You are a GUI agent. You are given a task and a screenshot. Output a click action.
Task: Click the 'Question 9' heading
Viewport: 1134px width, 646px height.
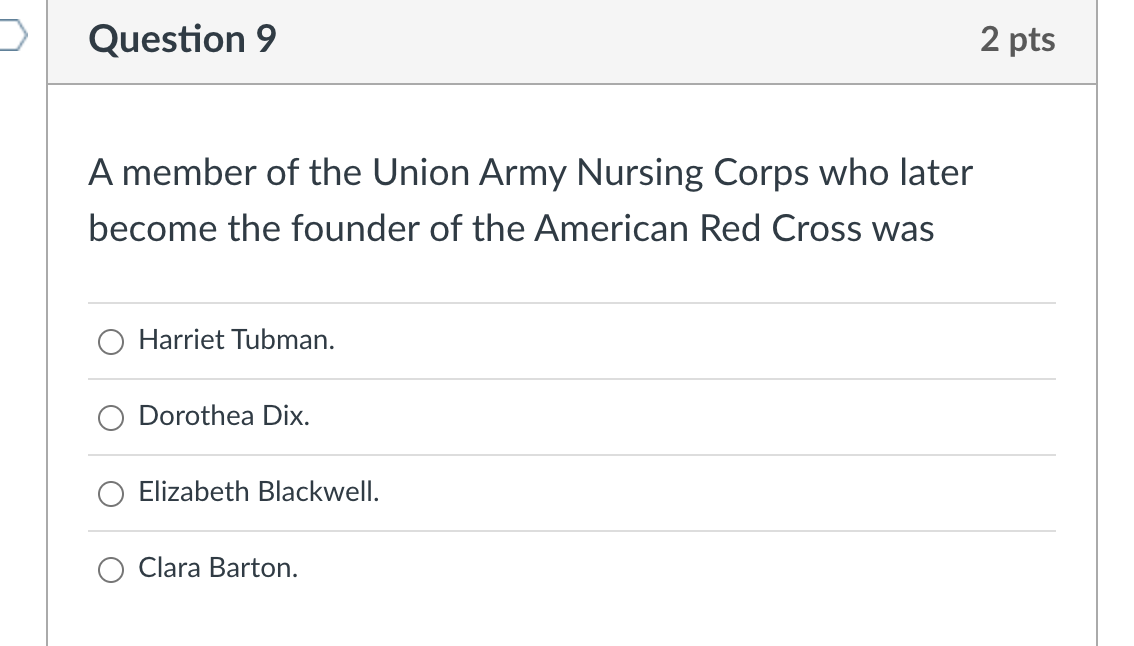(x=182, y=39)
